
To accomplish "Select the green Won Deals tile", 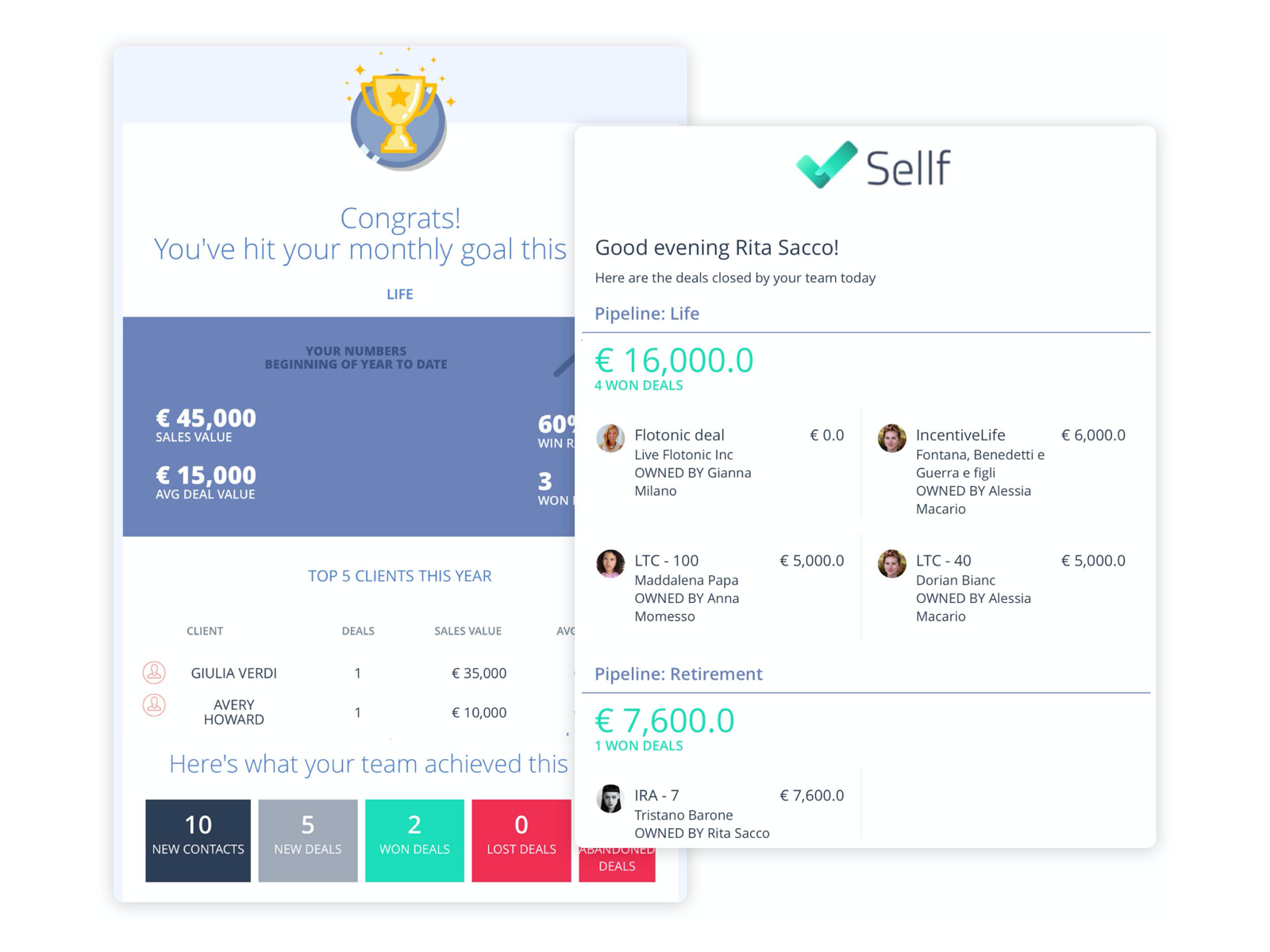I will 414,840.
